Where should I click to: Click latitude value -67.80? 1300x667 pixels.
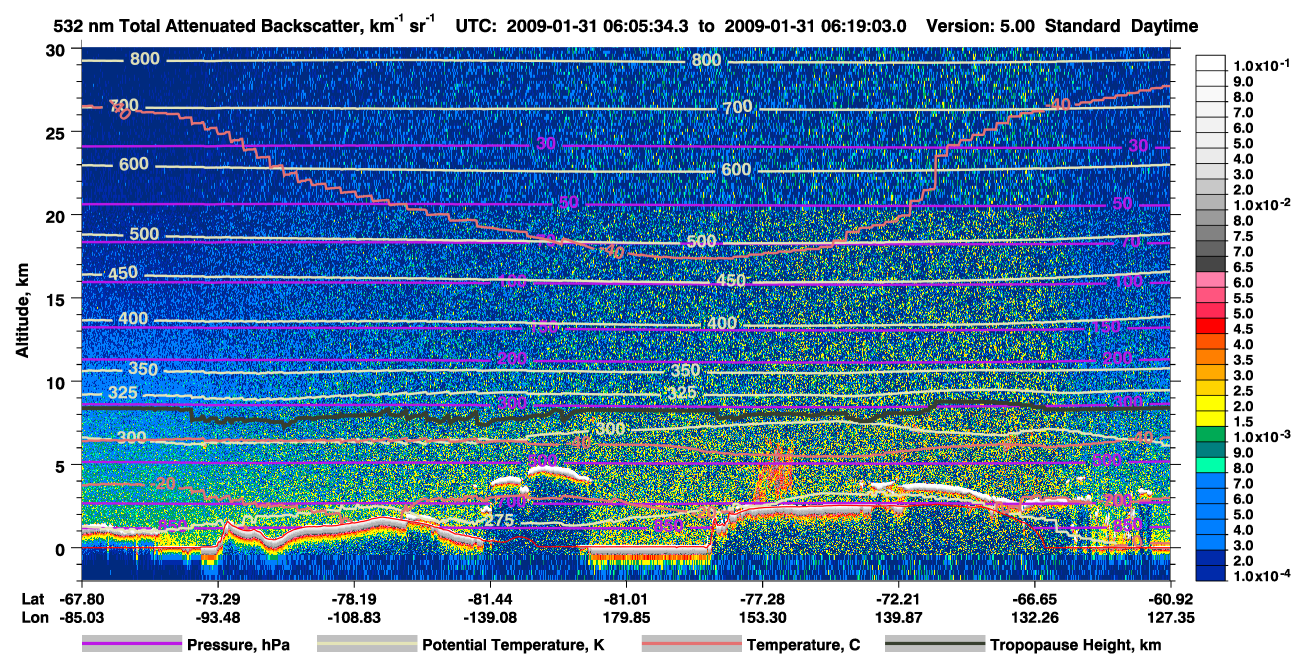(x=82, y=599)
